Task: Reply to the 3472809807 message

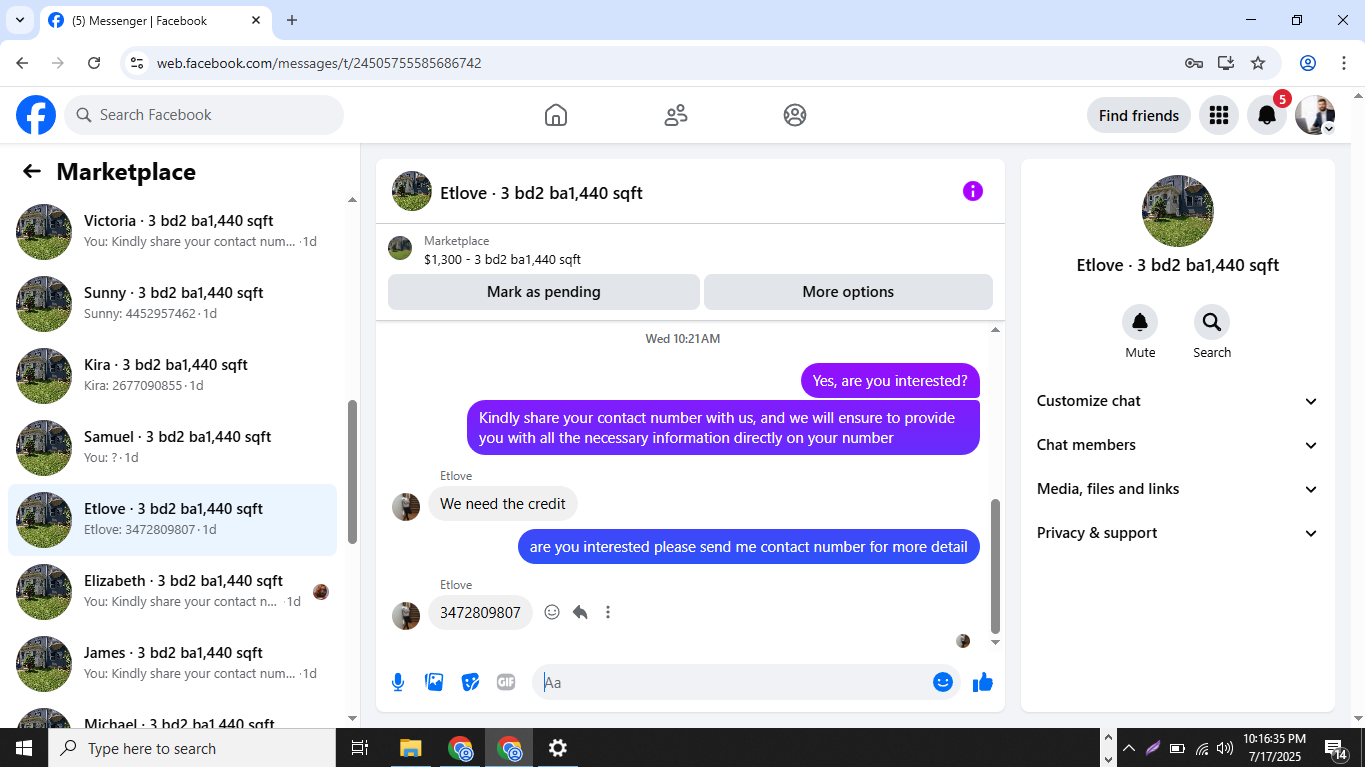Action: click(580, 612)
